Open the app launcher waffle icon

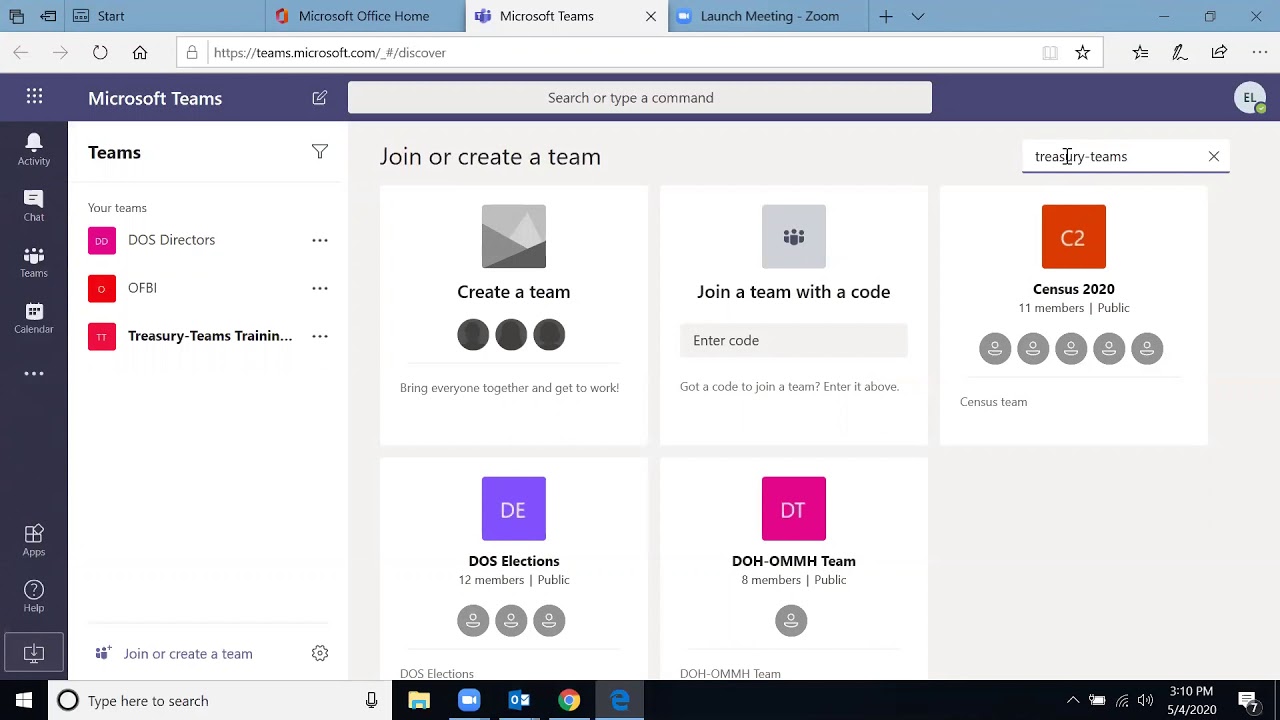coord(34,96)
